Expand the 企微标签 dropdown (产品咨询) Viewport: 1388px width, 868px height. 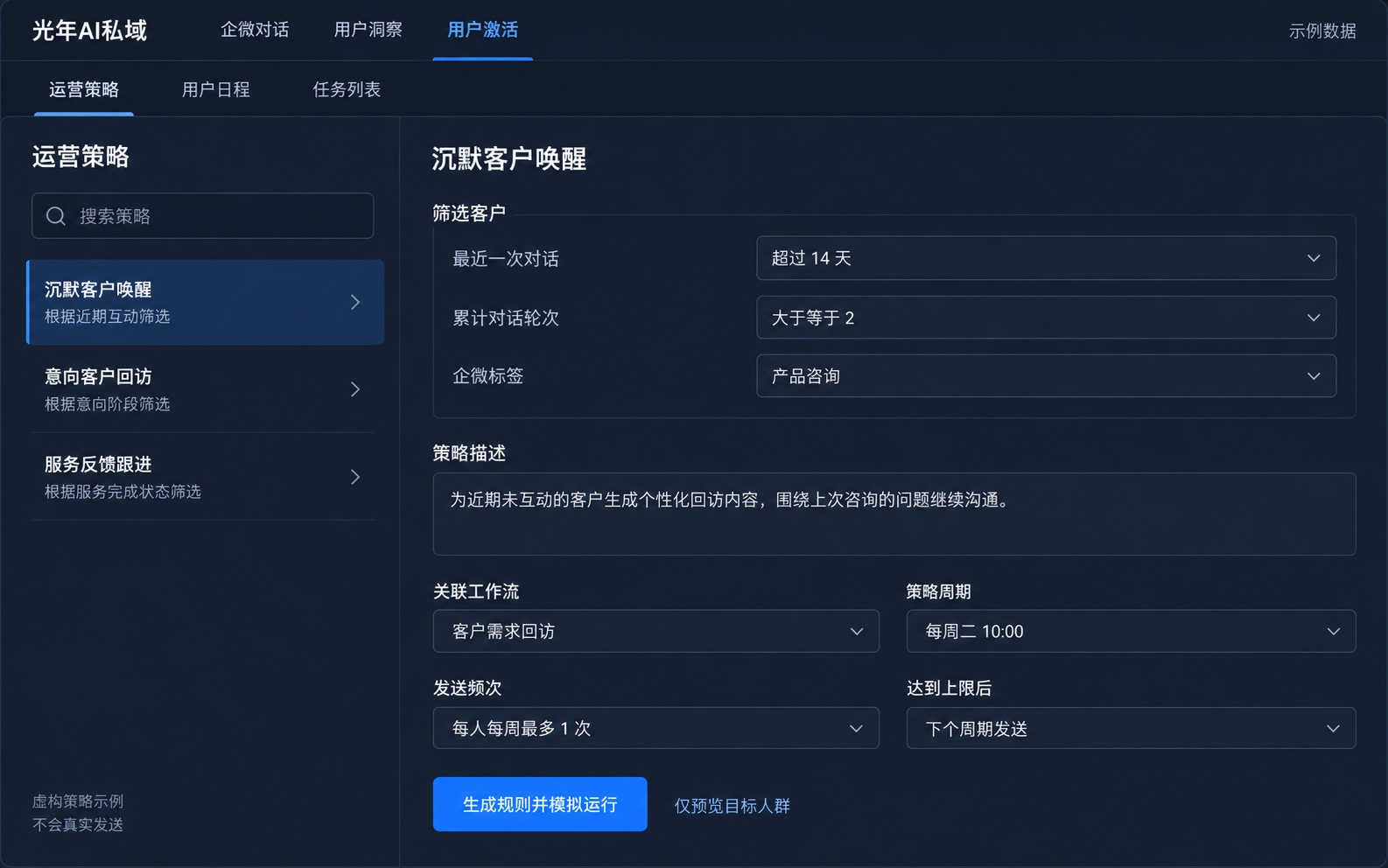pyautogui.click(x=1046, y=376)
